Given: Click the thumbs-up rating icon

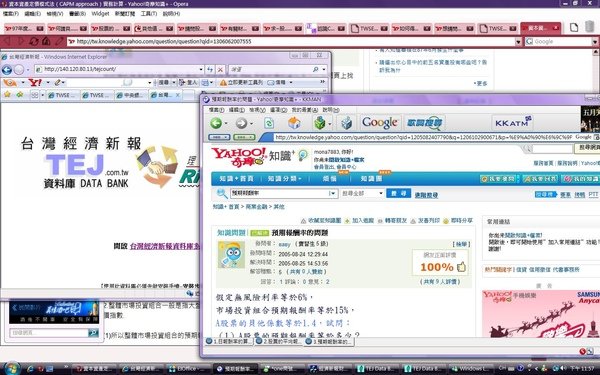Looking at the screenshot, I should click(x=461, y=267).
